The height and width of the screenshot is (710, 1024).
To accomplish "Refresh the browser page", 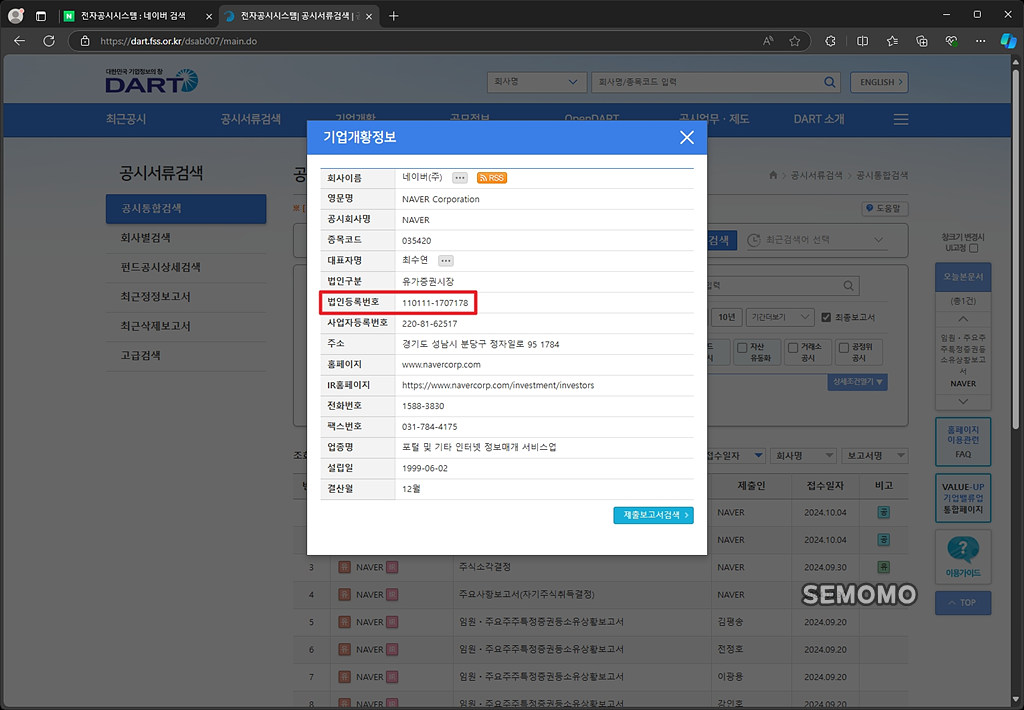I will (49, 41).
